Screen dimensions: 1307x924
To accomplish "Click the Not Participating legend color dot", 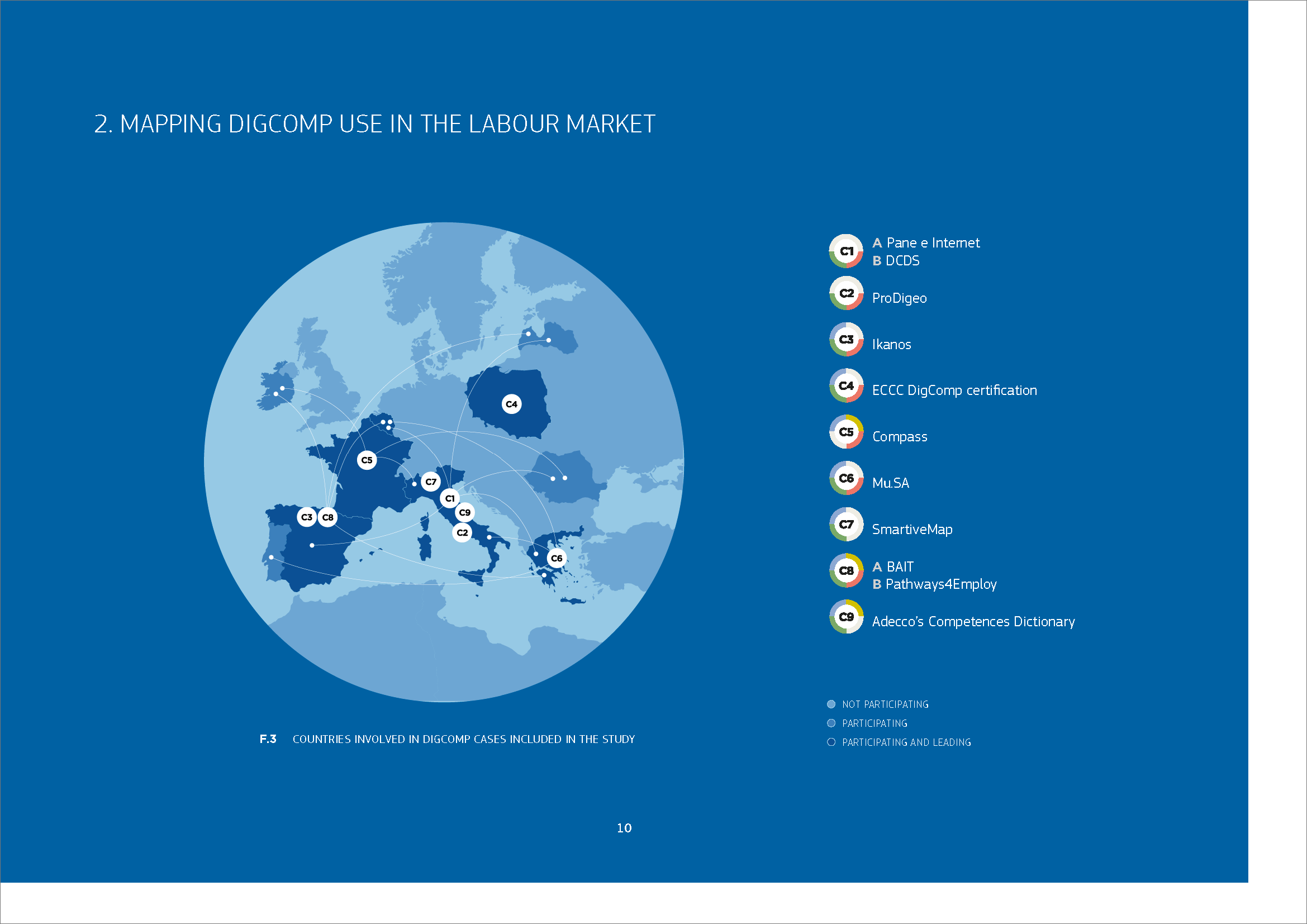I will 831,704.
